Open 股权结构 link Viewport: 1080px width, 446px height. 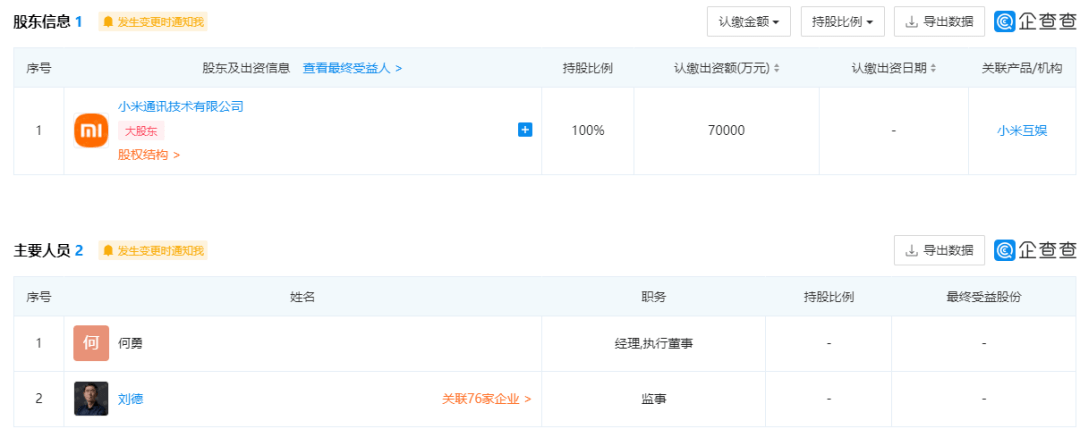pyautogui.click(x=149, y=155)
